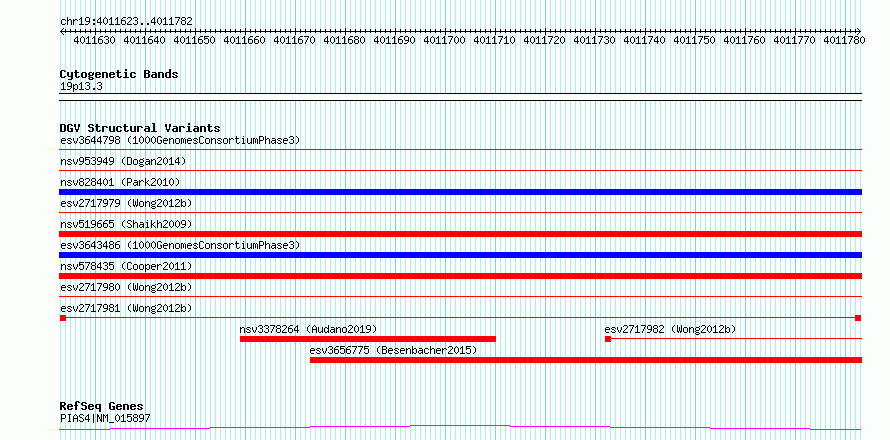
Task: Click ruler position 4011710
Action: (x=494, y=40)
